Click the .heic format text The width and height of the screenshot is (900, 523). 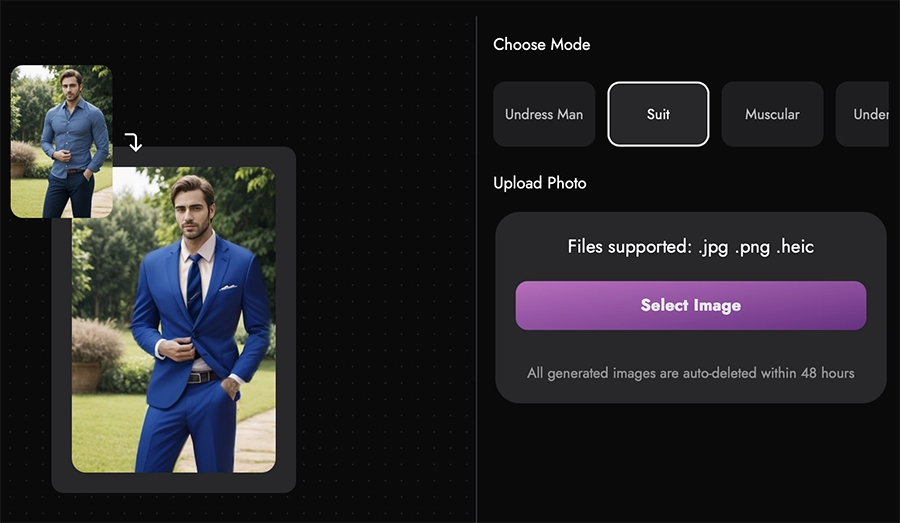(x=794, y=246)
